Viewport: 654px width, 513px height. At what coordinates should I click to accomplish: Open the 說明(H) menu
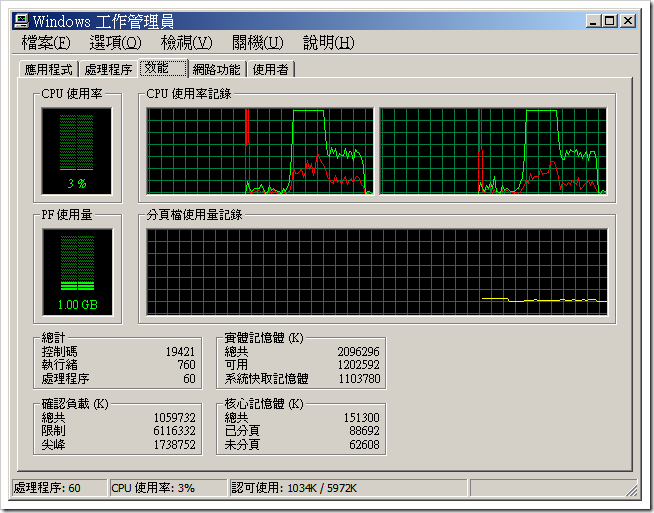[329, 43]
